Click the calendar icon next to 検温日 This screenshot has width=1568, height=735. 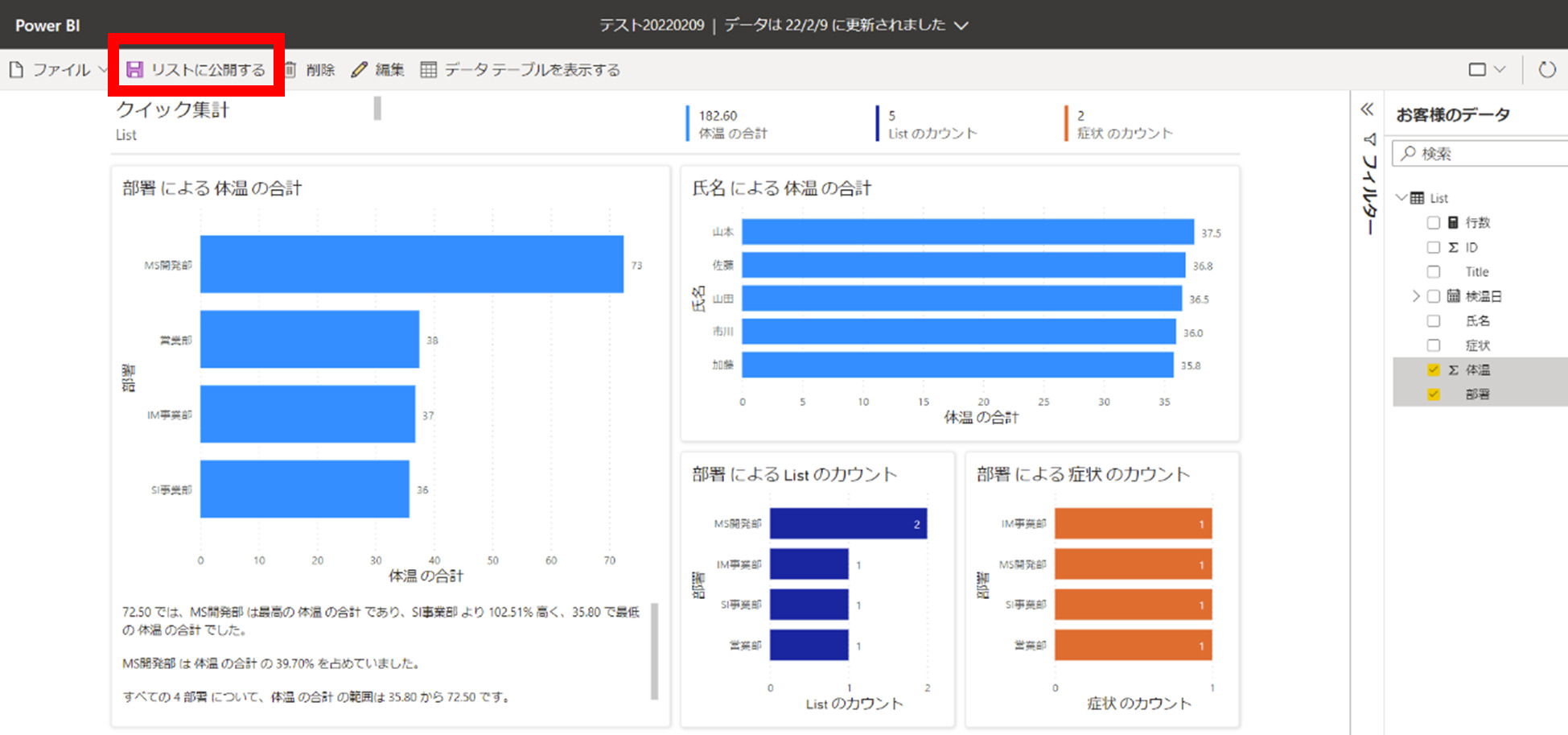coord(1453,295)
